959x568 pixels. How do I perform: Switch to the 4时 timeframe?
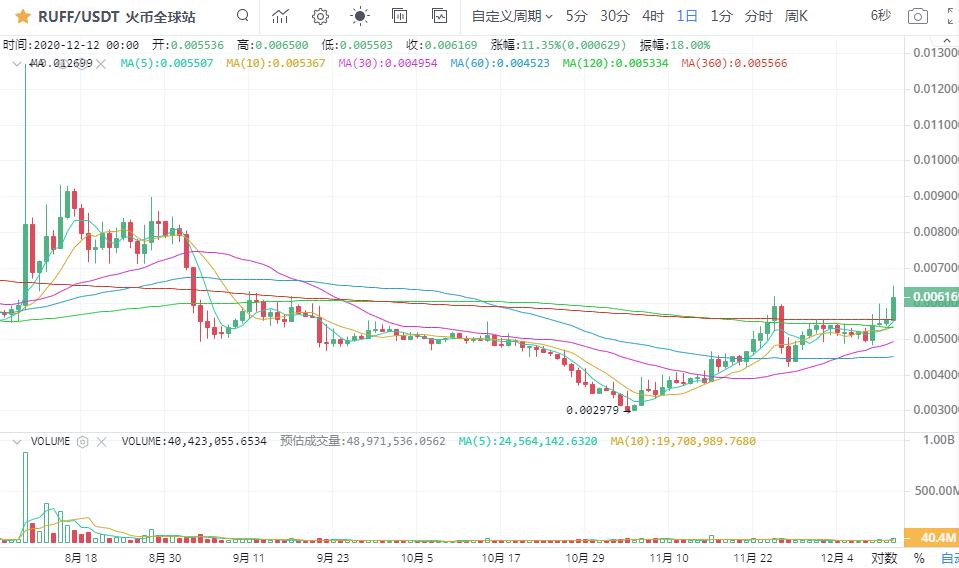(652, 16)
